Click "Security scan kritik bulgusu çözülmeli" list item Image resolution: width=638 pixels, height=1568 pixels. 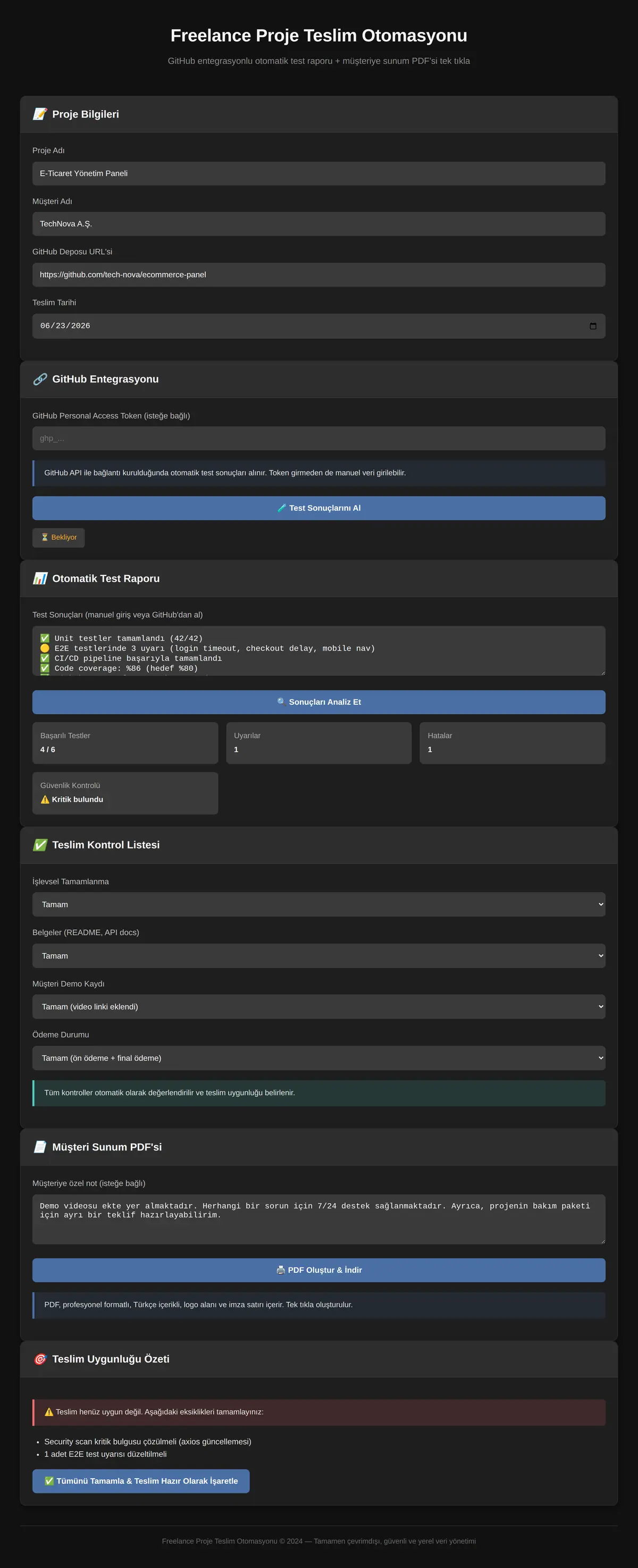(148, 1442)
